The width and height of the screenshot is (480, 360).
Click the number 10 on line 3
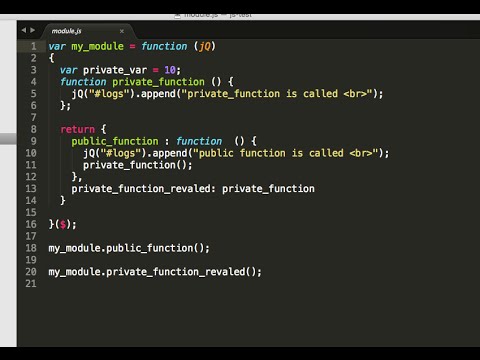(x=170, y=70)
